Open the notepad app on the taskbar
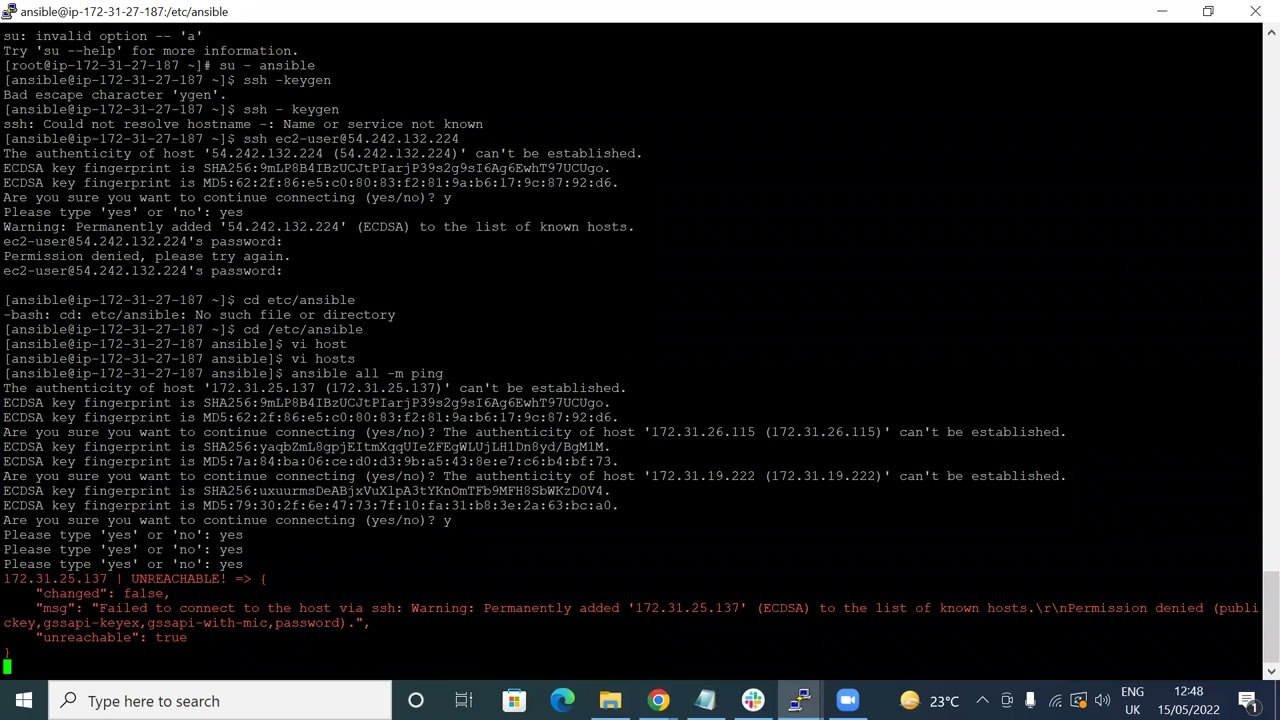This screenshot has width=1280, height=720. pos(706,701)
